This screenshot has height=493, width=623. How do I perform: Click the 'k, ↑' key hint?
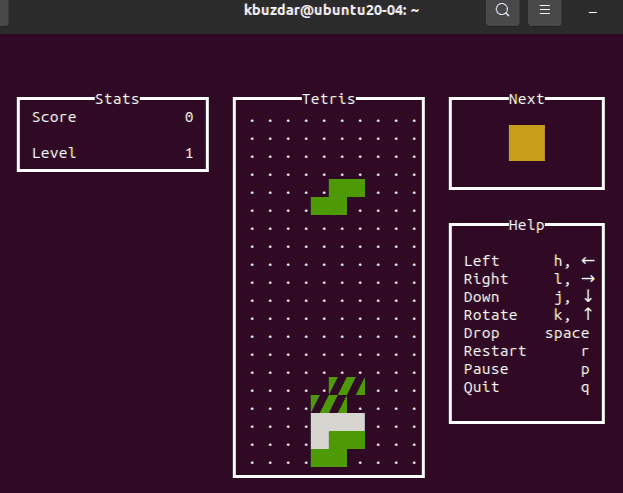pyautogui.click(x=575, y=315)
